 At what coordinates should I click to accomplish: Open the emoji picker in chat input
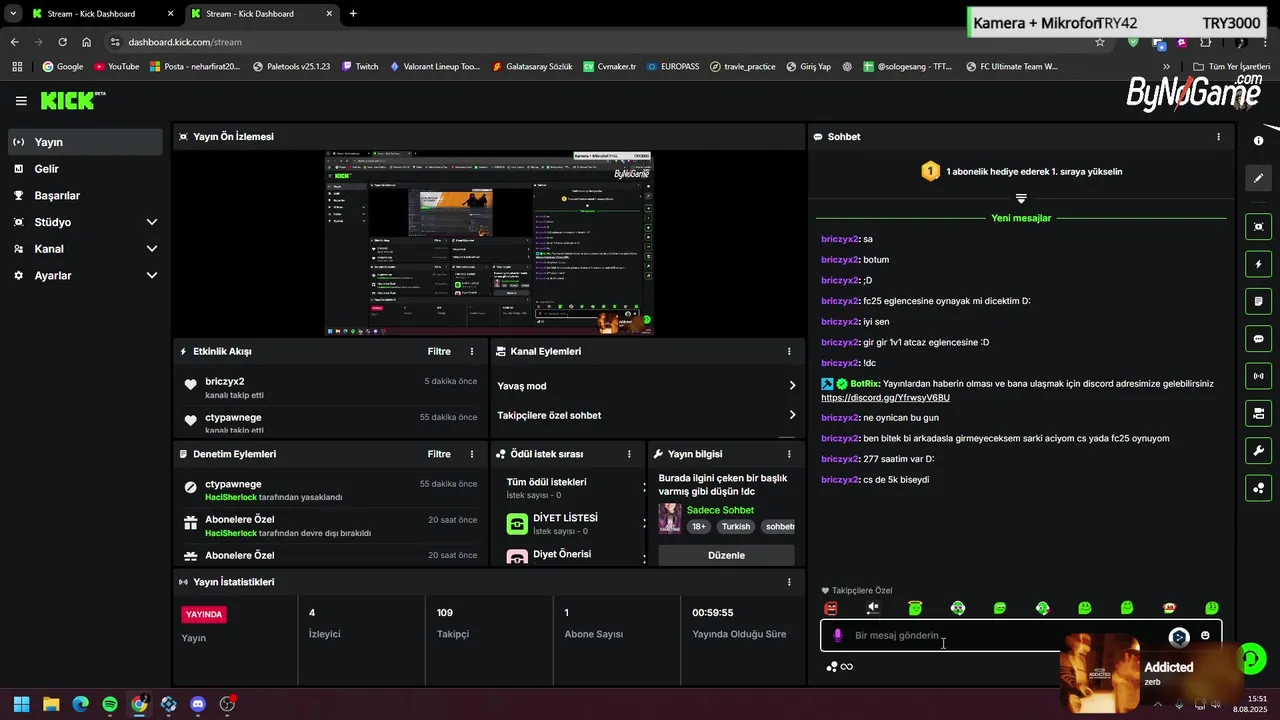[x=1205, y=635]
